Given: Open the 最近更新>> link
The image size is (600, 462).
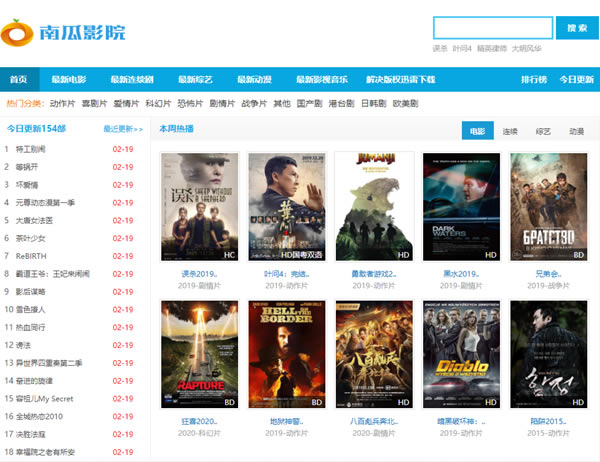Looking at the screenshot, I should 120,129.
